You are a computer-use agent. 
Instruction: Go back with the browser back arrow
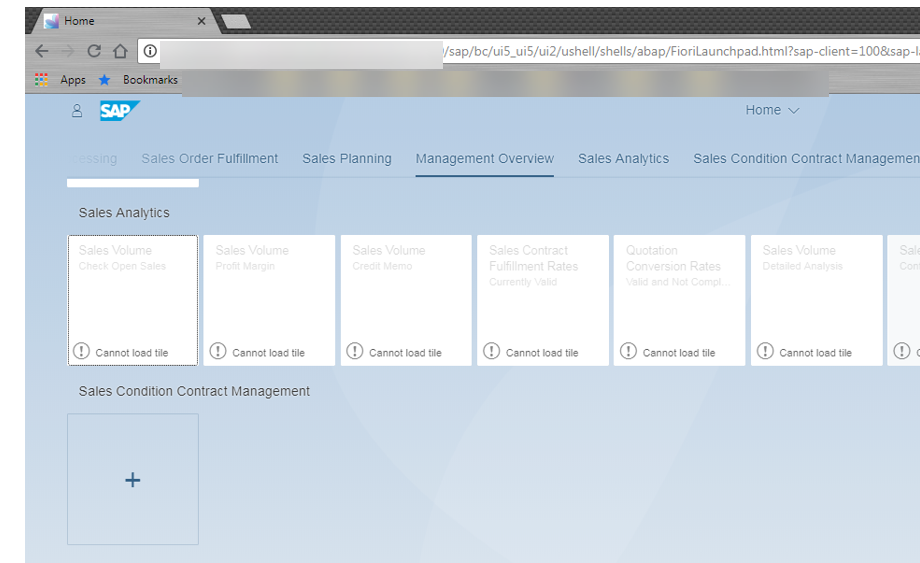tap(42, 51)
